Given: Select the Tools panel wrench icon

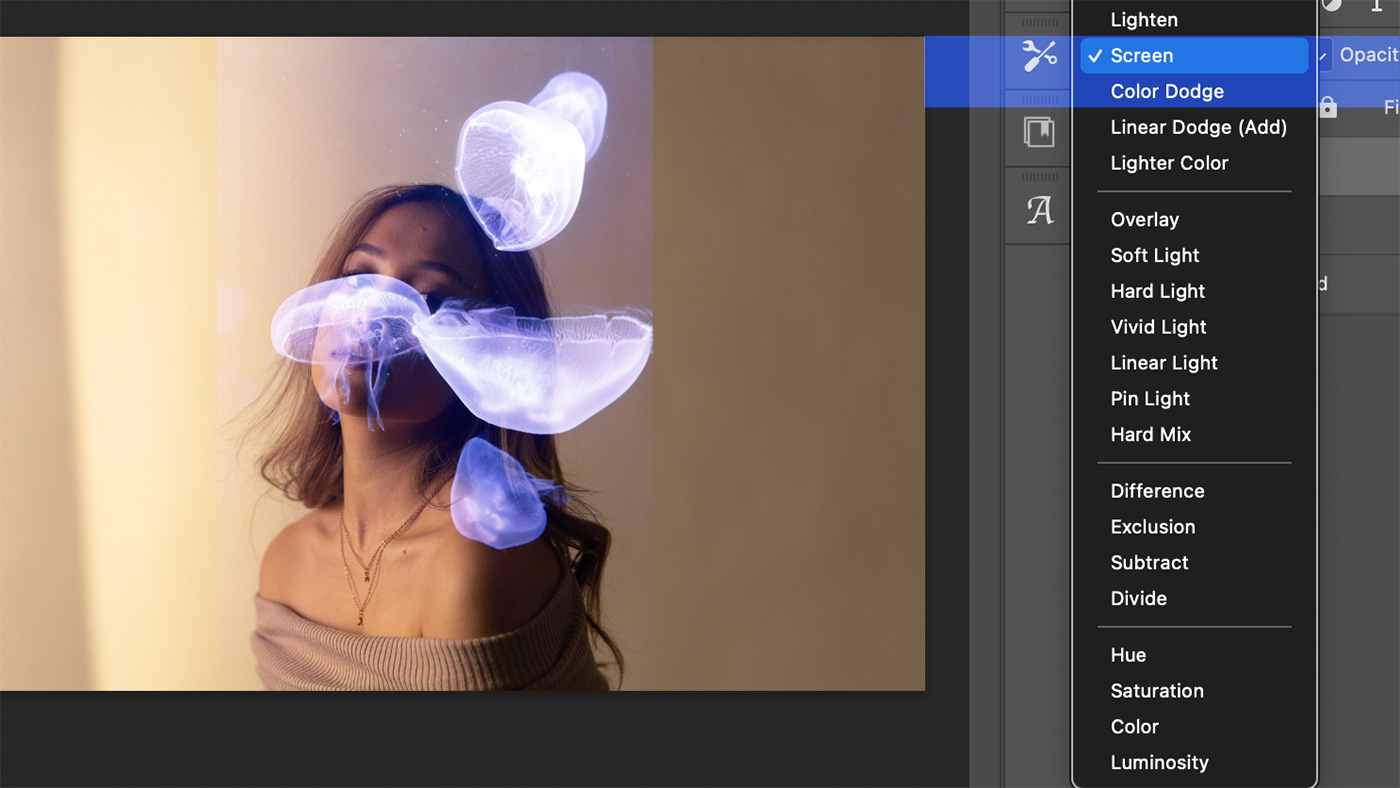Looking at the screenshot, I should pos(1040,55).
